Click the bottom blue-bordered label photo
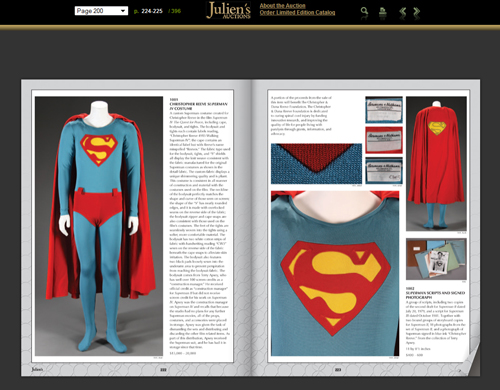Screen dimensions: 500x390 384,170
